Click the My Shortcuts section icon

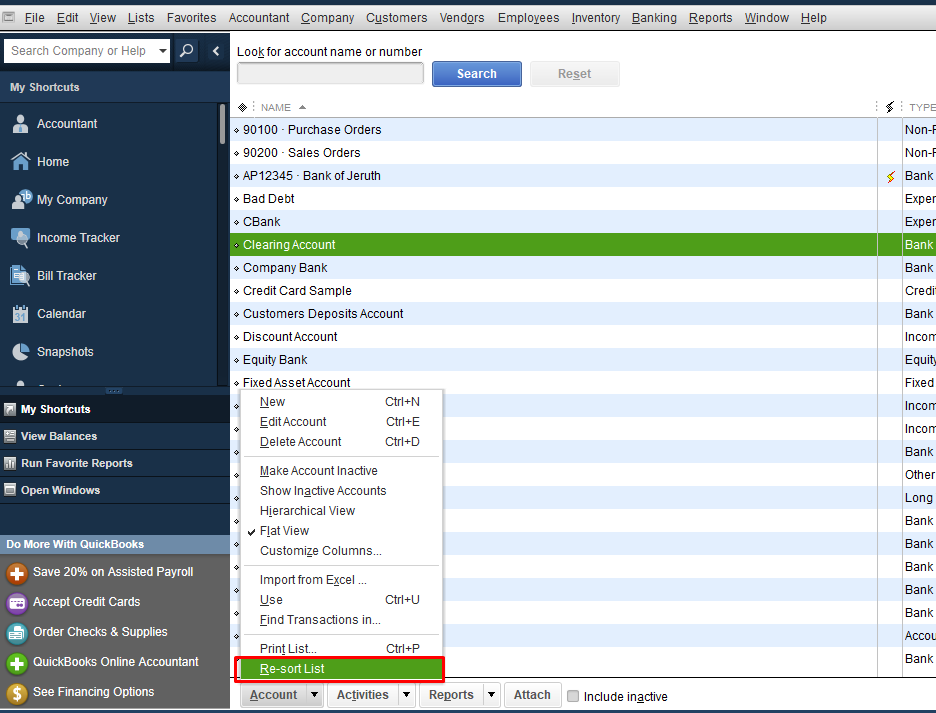coord(10,409)
